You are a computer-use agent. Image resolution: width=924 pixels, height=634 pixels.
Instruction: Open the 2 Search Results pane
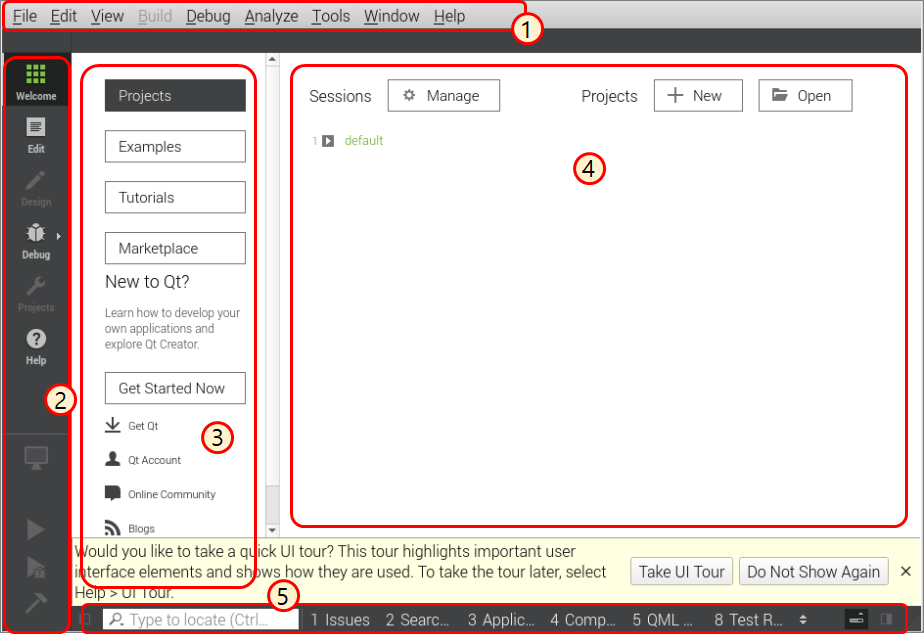coord(417,619)
